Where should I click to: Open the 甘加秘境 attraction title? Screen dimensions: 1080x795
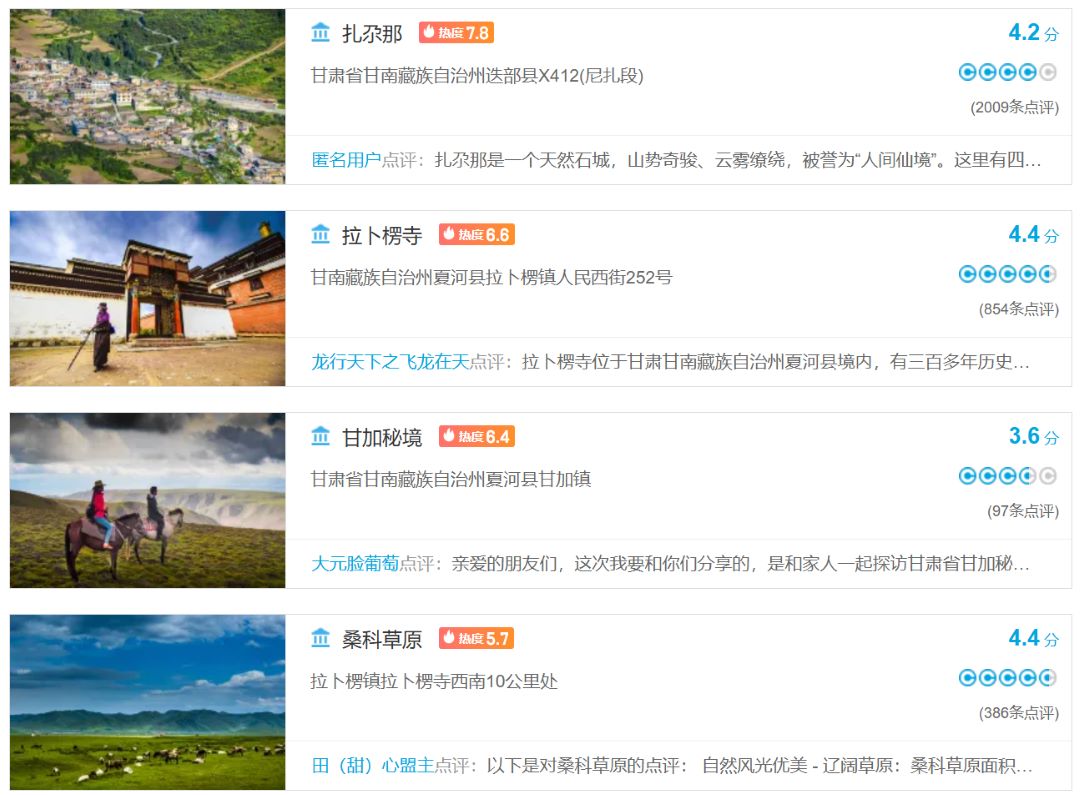click(x=382, y=437)
